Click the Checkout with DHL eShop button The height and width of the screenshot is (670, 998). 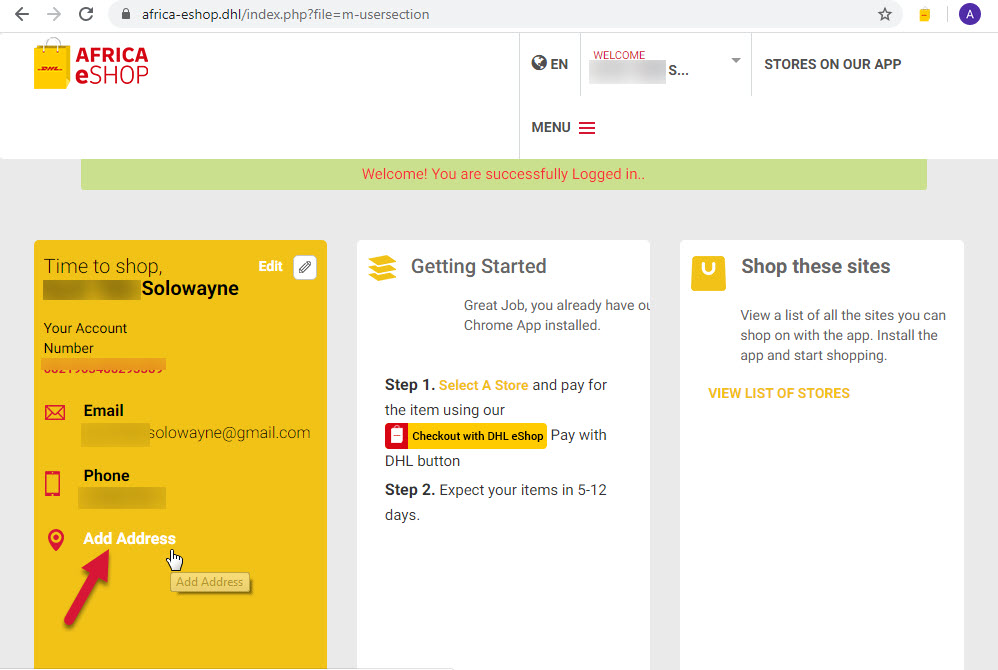(465, 436)
